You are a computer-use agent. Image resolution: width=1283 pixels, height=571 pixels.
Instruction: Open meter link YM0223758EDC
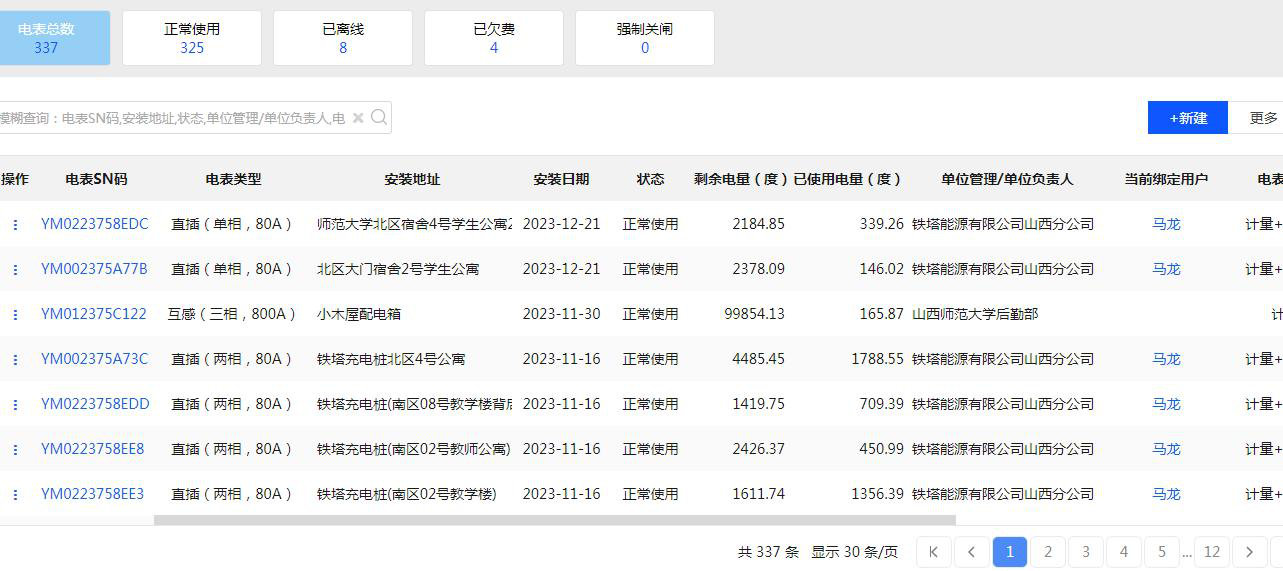click(x=95, y=224)
